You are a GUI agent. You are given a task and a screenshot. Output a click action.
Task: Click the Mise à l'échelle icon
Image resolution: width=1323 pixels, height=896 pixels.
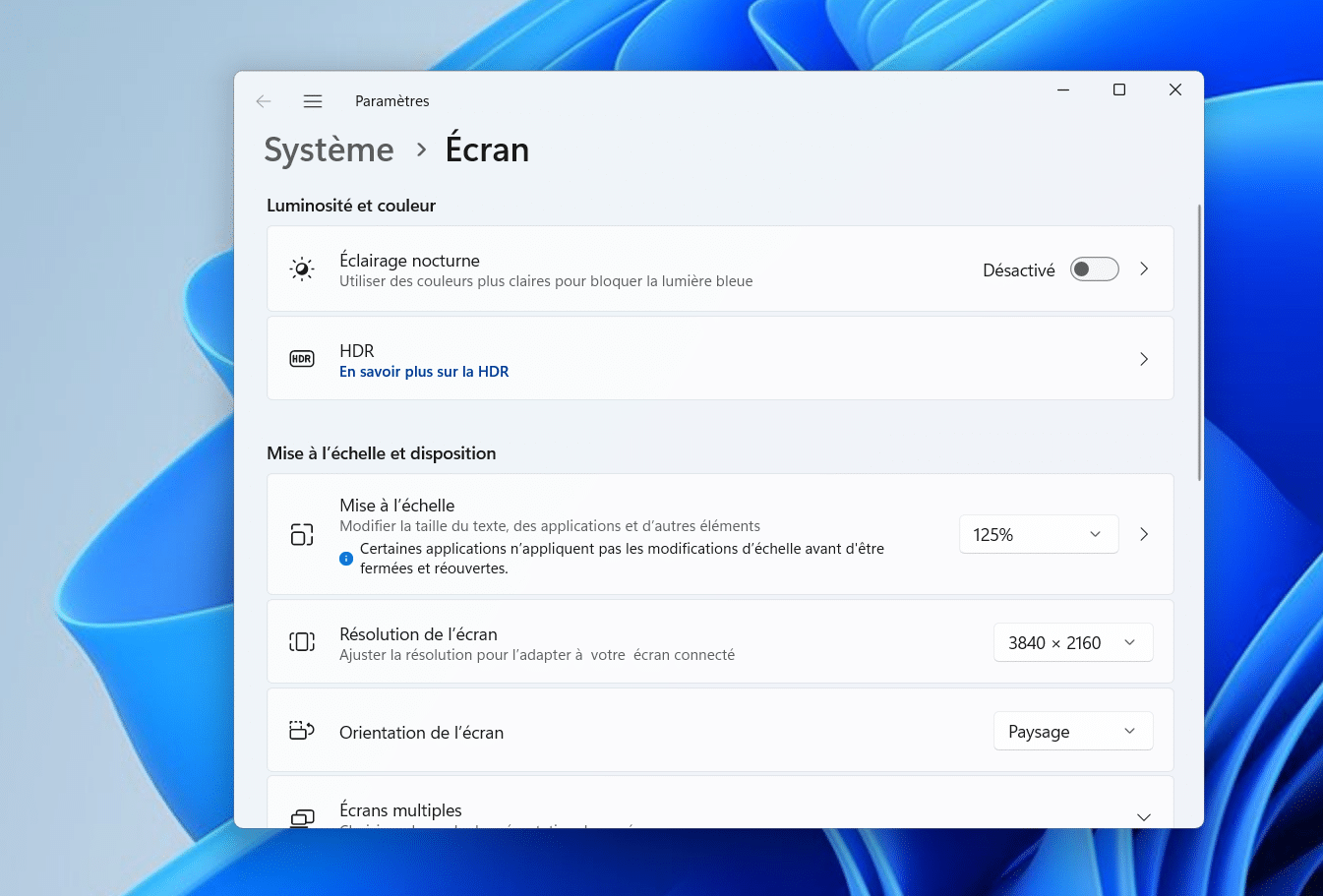tap(302, 534)
